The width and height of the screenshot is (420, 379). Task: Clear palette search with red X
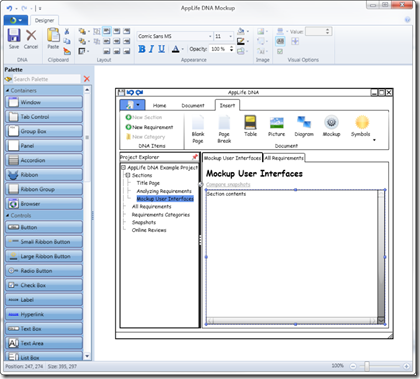87,79
